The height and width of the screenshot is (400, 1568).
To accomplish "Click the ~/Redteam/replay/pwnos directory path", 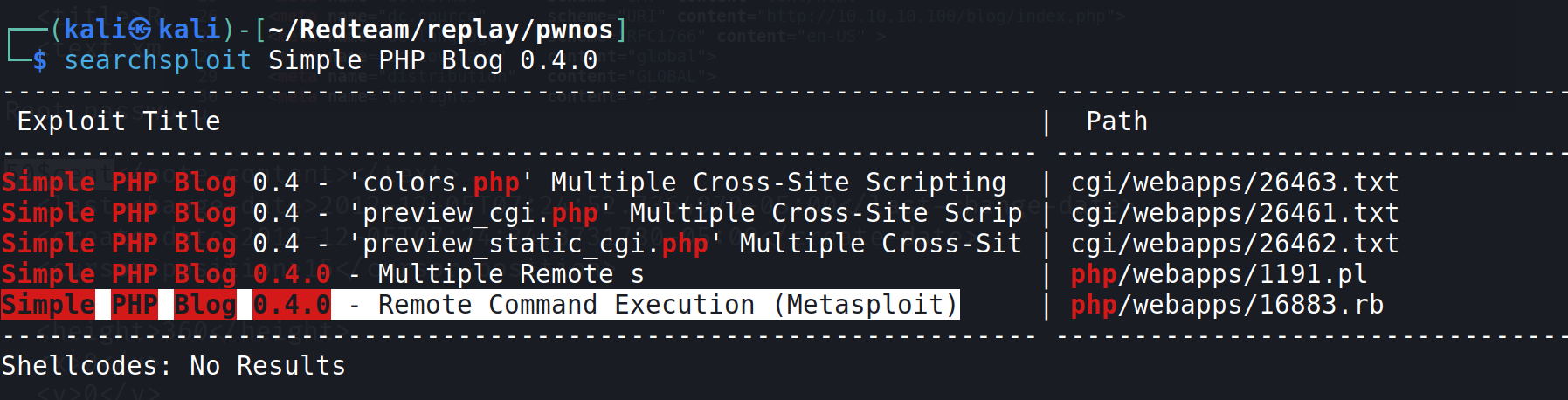I will (440, 30).
